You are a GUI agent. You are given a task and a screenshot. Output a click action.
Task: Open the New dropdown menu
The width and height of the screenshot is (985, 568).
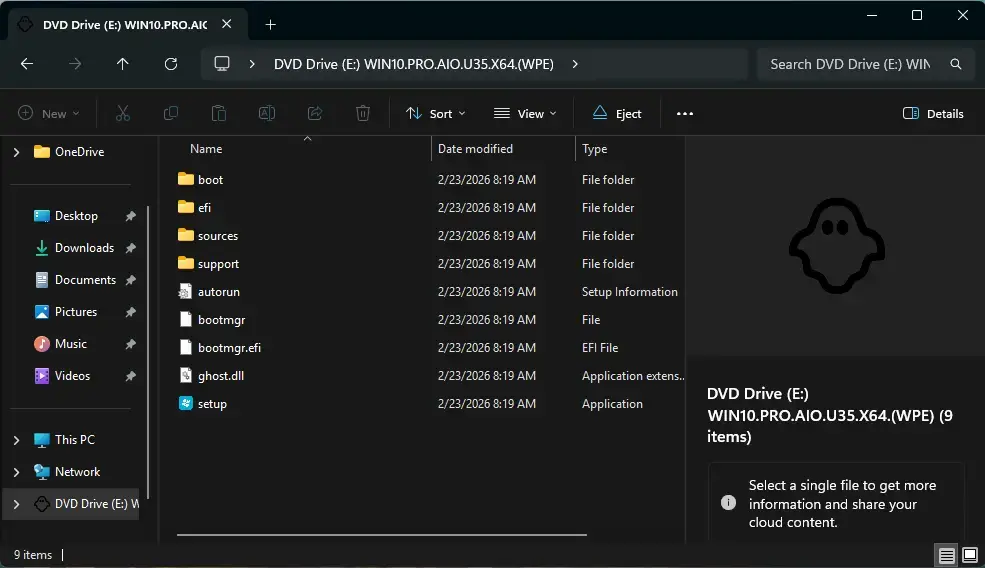pos(48,114)
